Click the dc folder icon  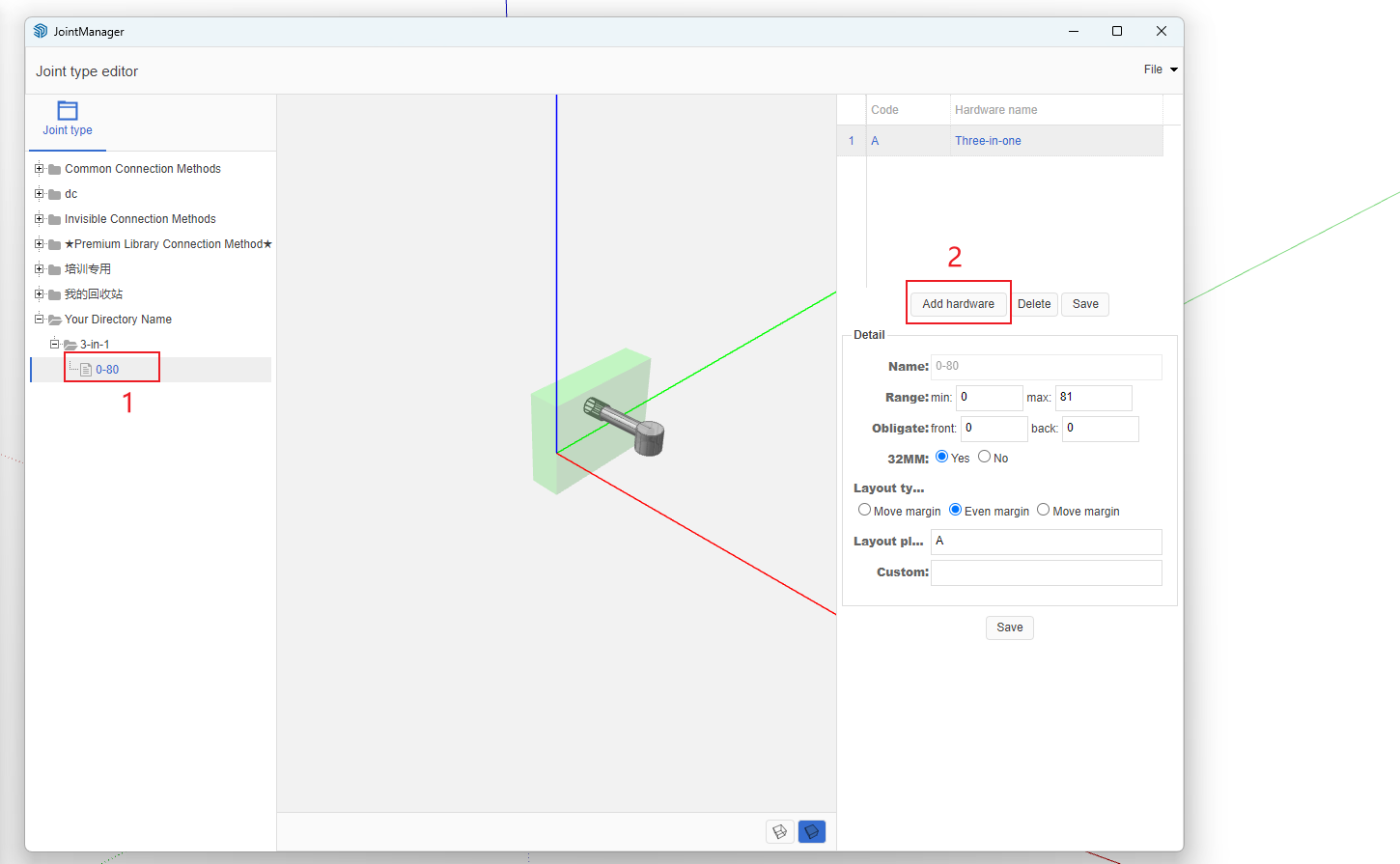point(55,194)
